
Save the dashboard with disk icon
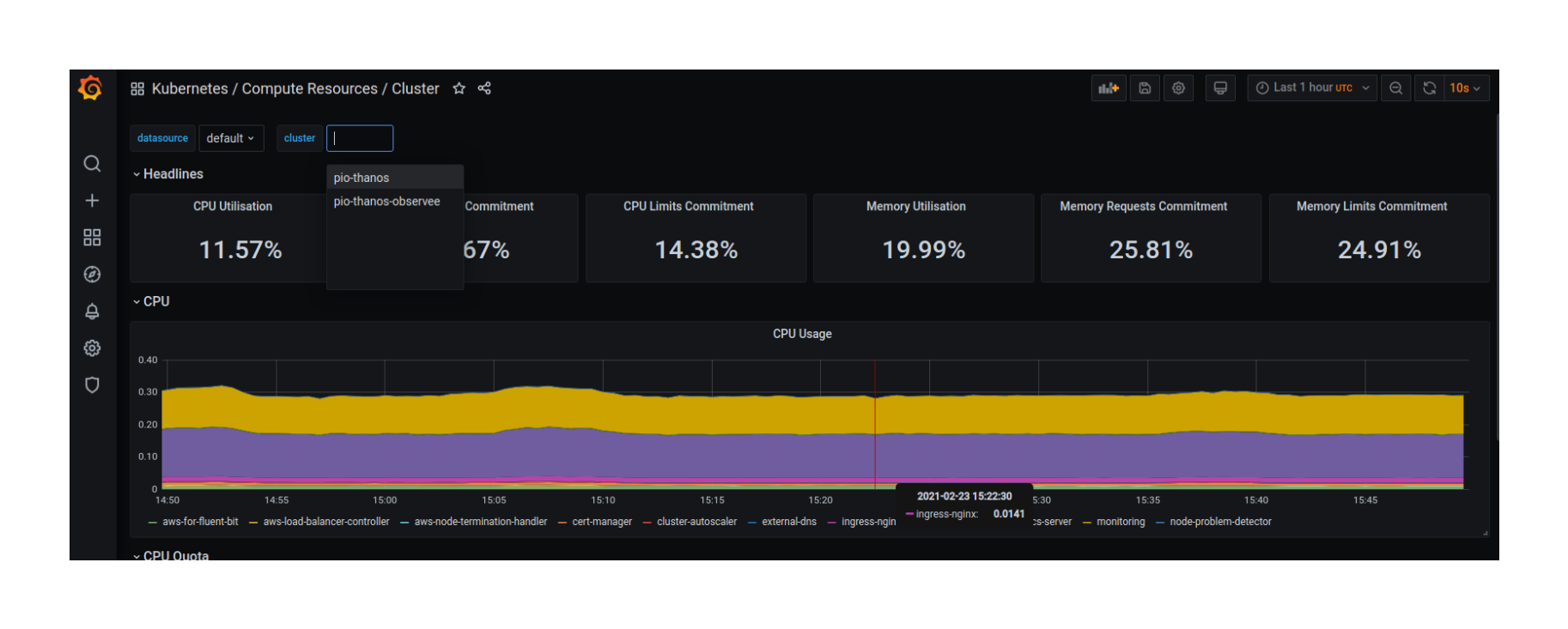(x=1145, y=88)
